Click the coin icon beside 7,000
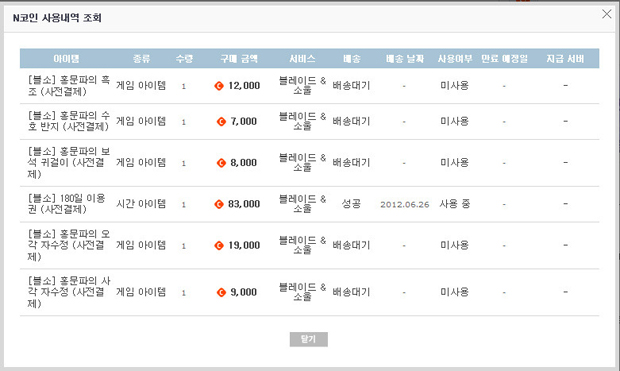 point(221,121)
